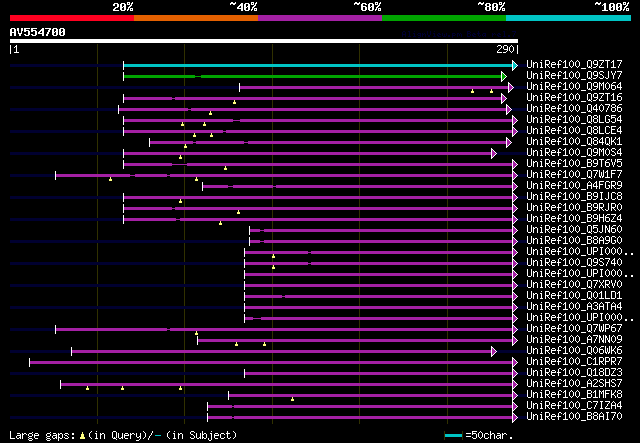This screenshot has width=640, height=443.
Task: Open hit UniRef100_Q8LG54
Action: (574, 120)
